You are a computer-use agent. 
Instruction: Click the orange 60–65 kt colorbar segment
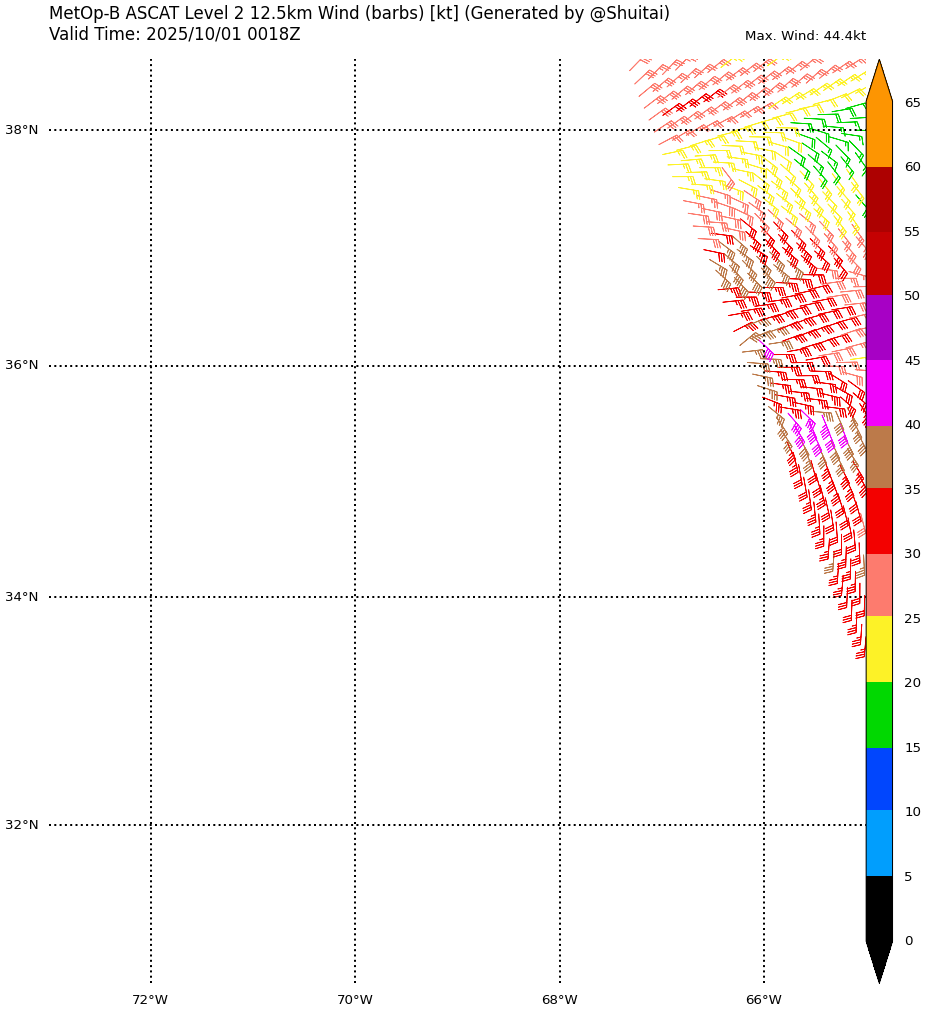click(x=878, y=134)
